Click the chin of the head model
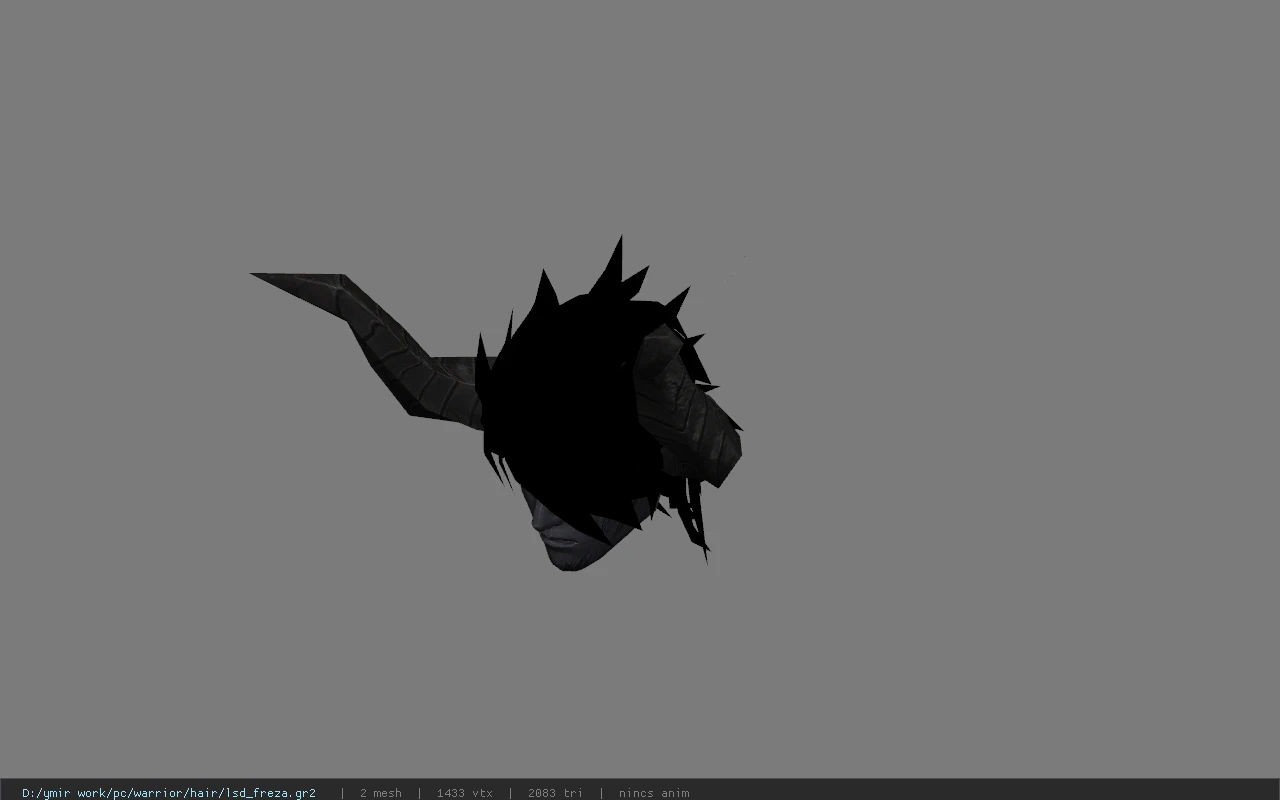The width and height of the screenshot is (1280, 800). coord(568,563)
